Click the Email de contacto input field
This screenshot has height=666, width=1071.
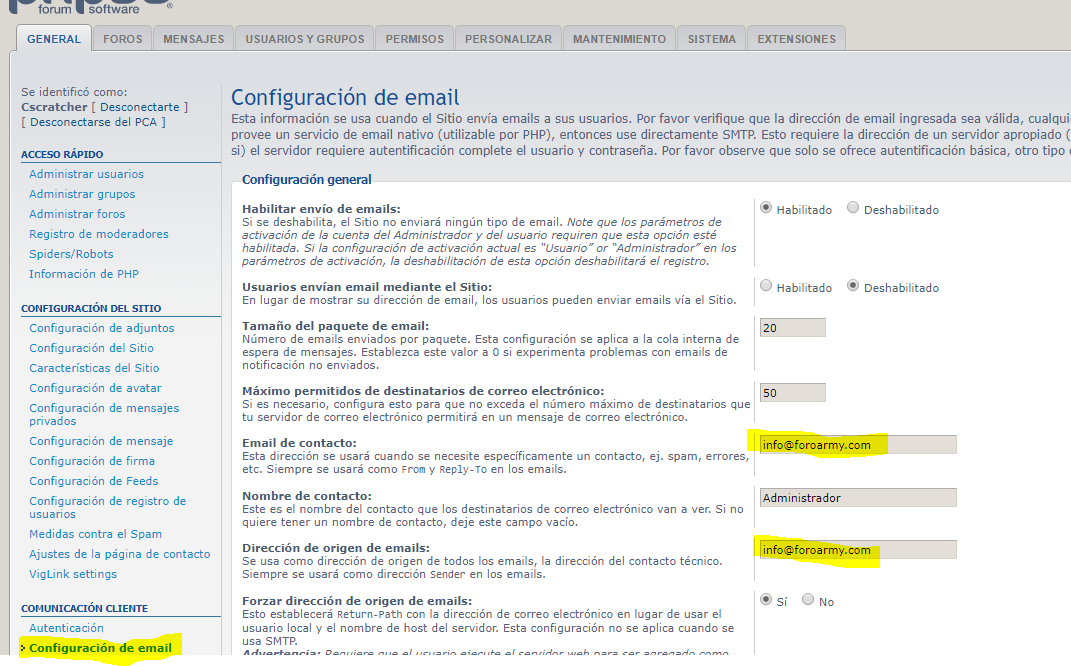pos(857,445)
